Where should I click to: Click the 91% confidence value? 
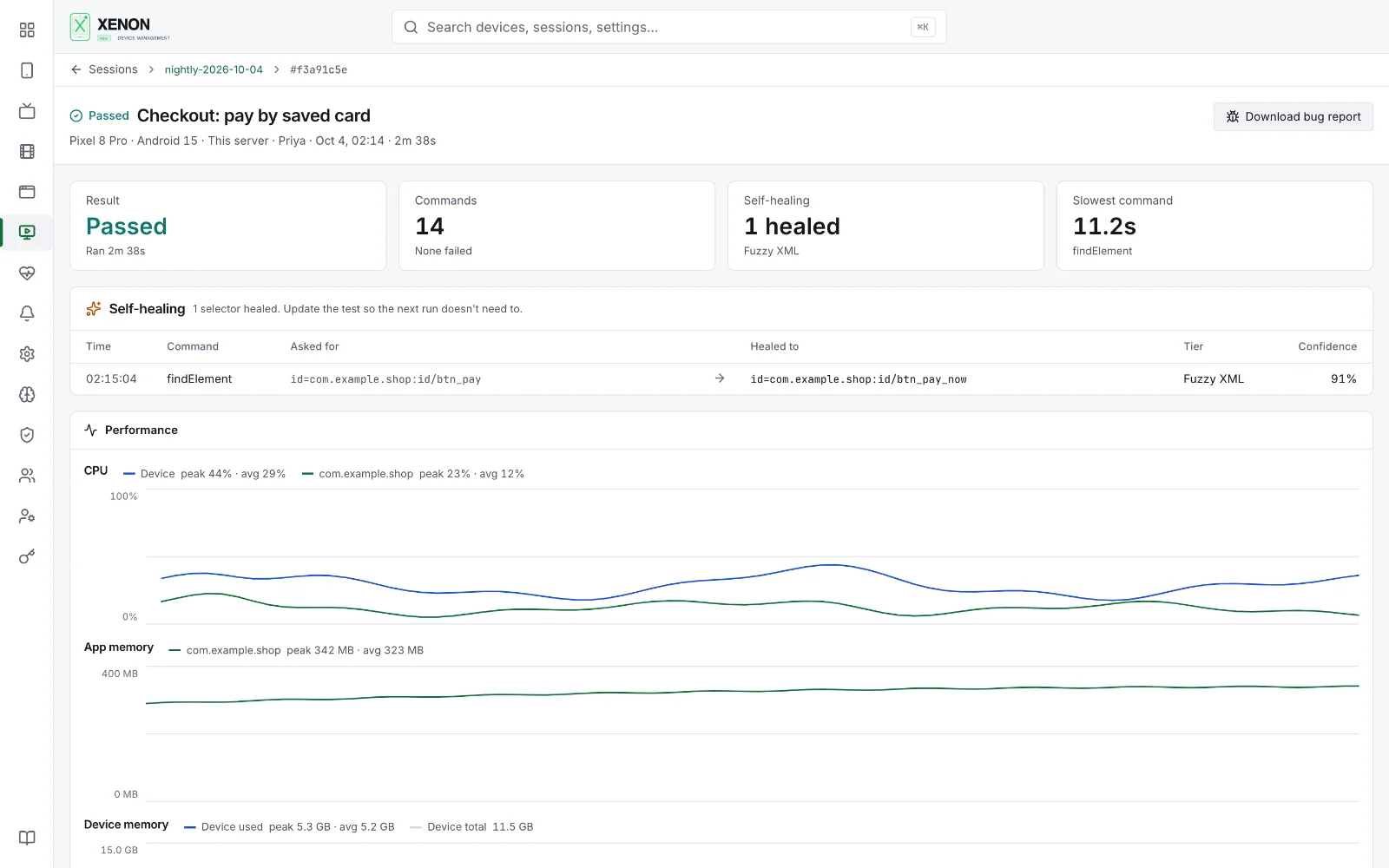coord(1343,379)
